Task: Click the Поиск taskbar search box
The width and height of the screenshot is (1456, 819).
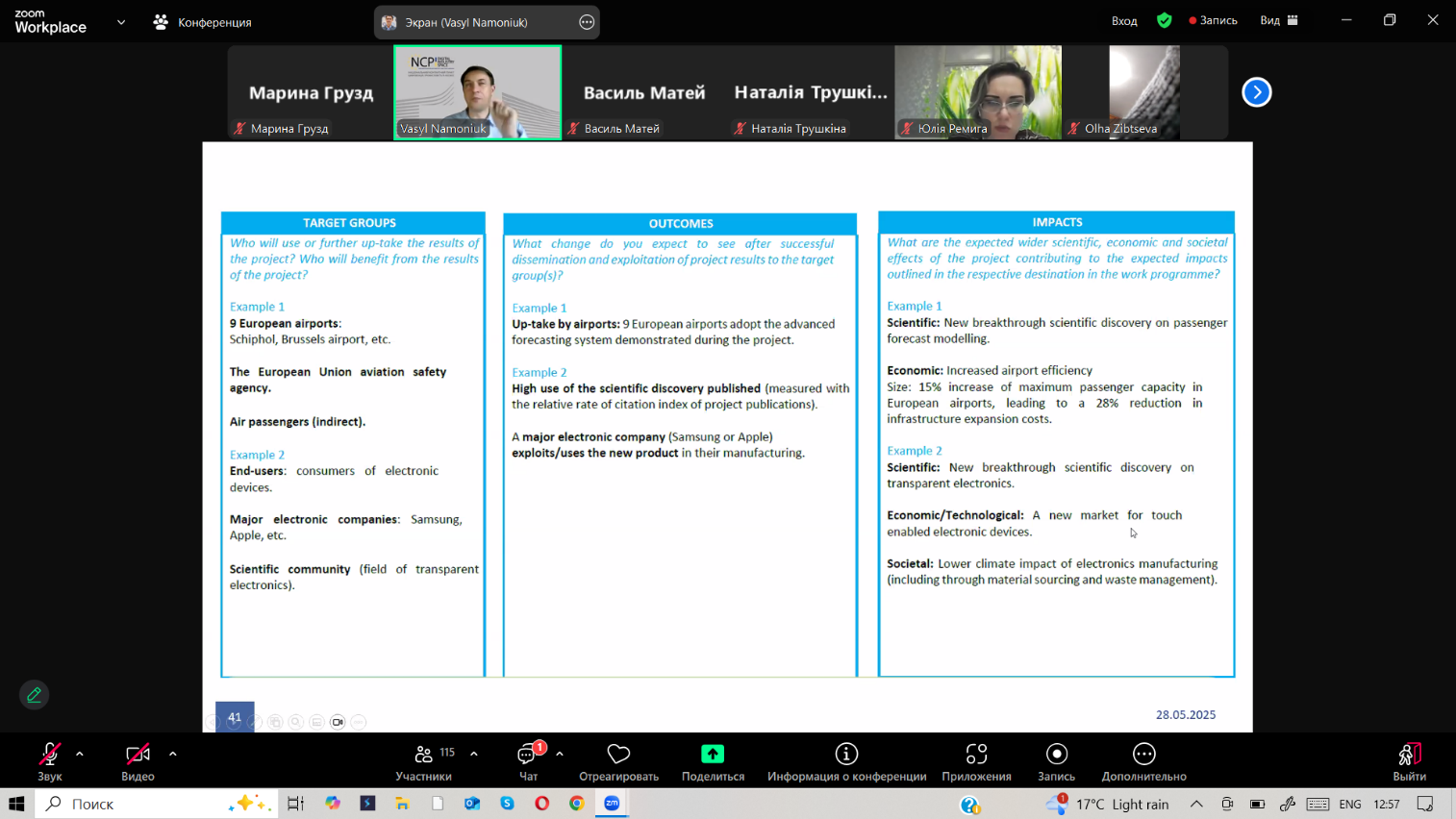Action: (157, 804)
